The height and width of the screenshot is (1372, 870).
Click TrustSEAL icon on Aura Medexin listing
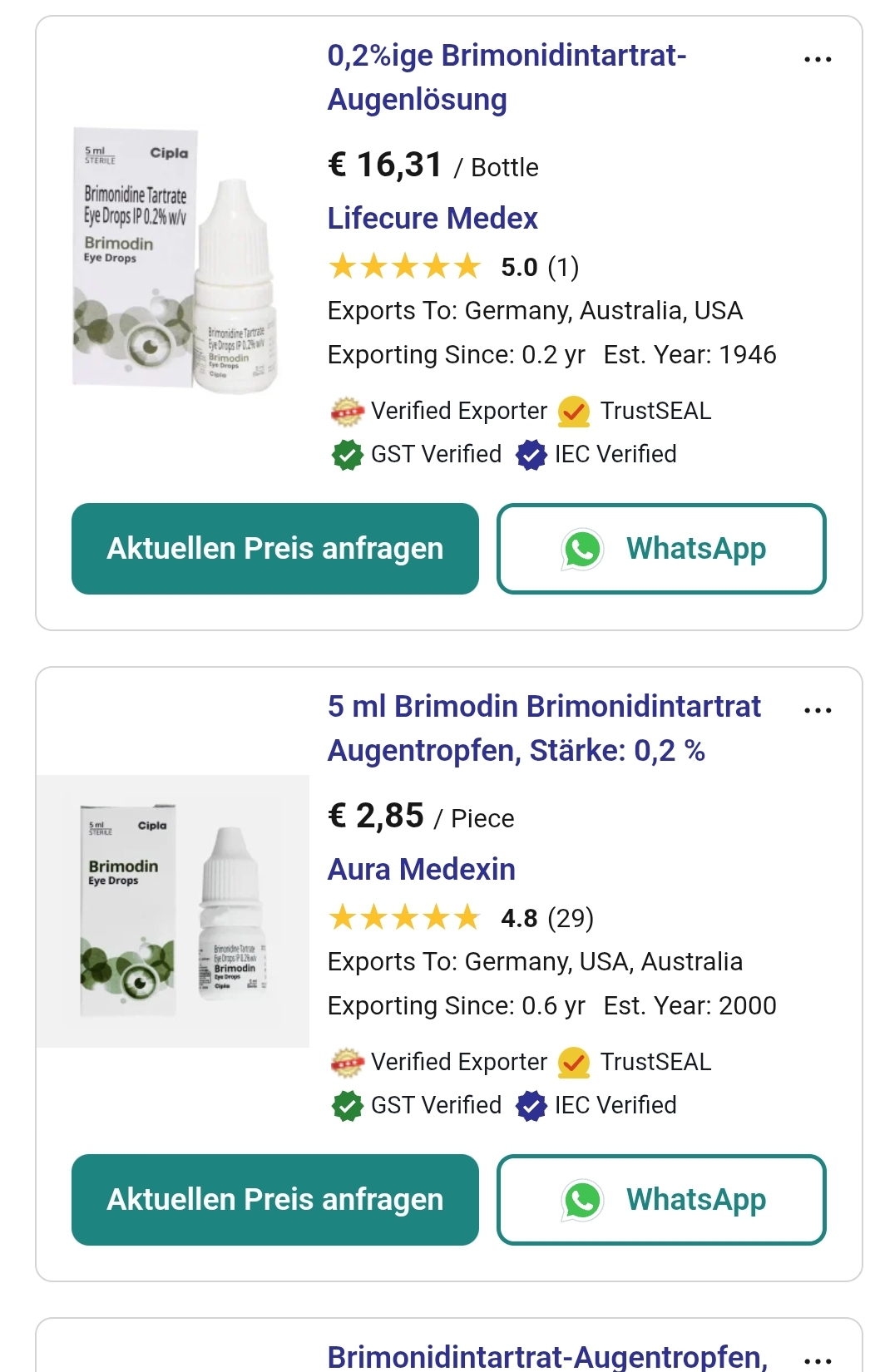[574, 1062]
